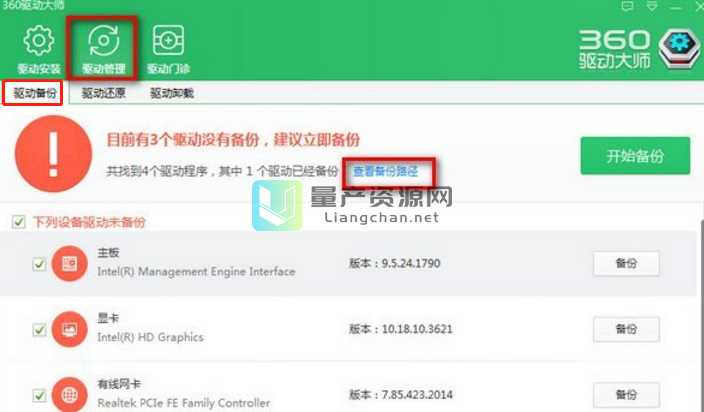Minimize the 360驱动大师 window

[x=676, y=7]
